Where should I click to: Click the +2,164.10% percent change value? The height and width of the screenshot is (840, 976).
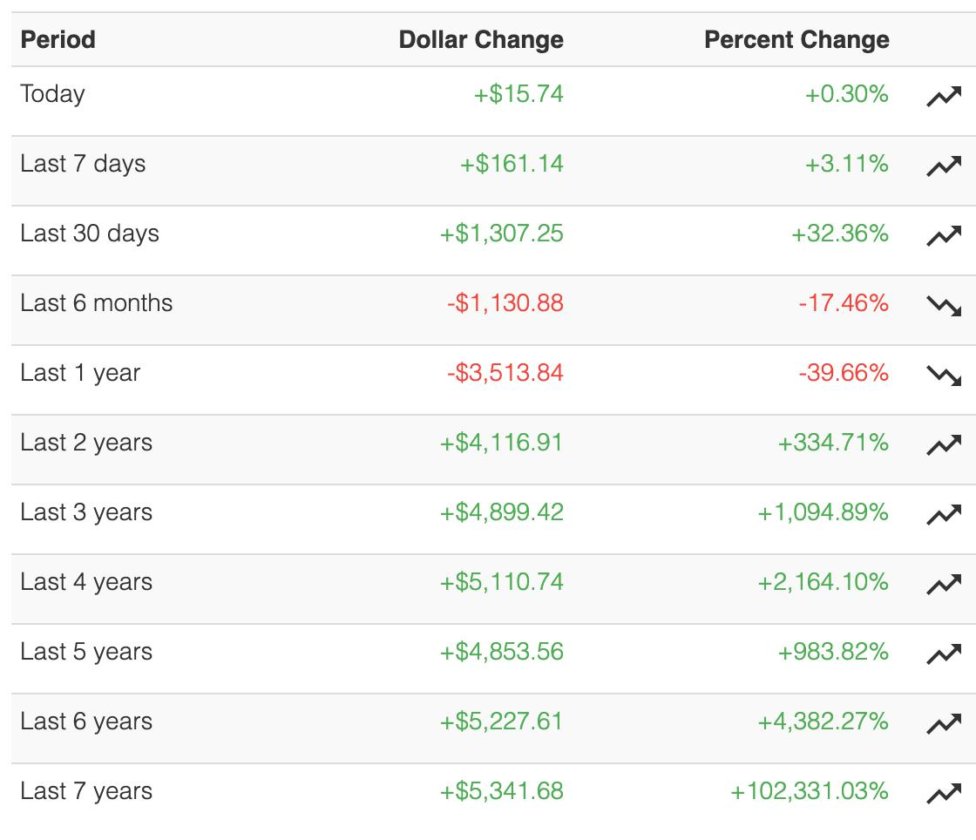pos(823,582)
